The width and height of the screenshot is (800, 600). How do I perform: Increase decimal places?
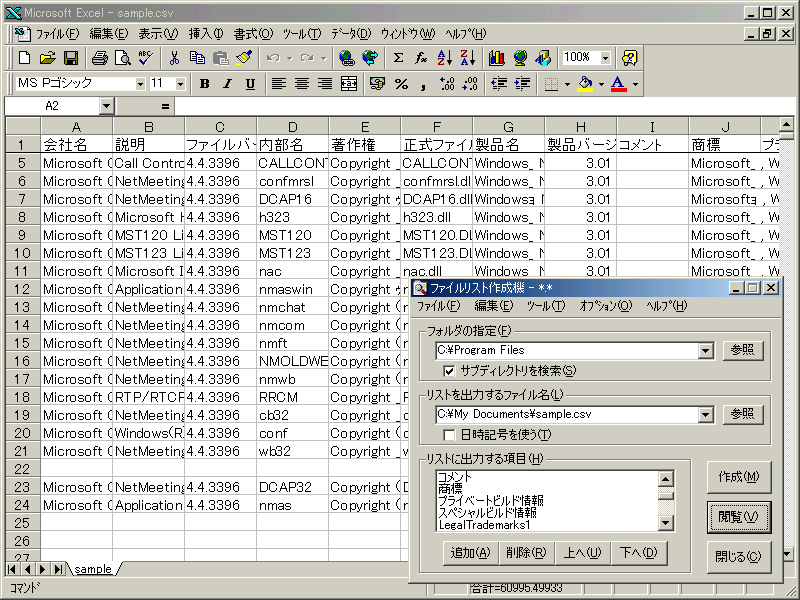447,84
